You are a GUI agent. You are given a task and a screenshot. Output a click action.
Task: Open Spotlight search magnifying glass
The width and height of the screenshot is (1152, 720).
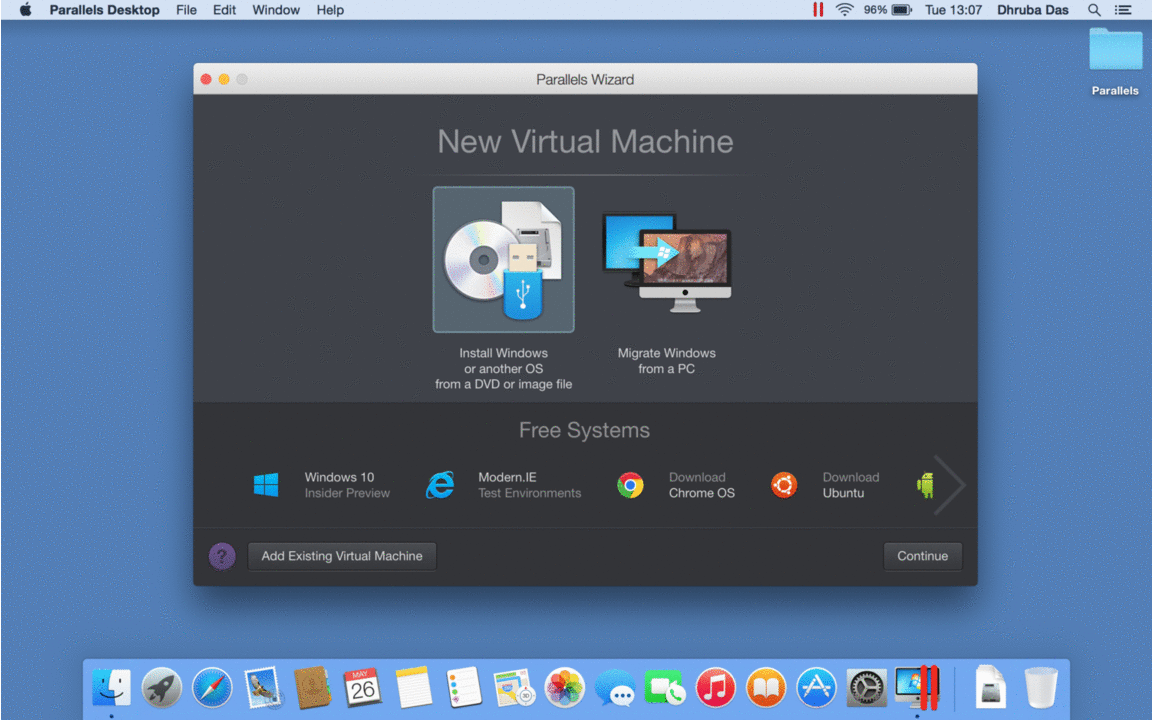pyautogui.click(x=1094, y=10)
